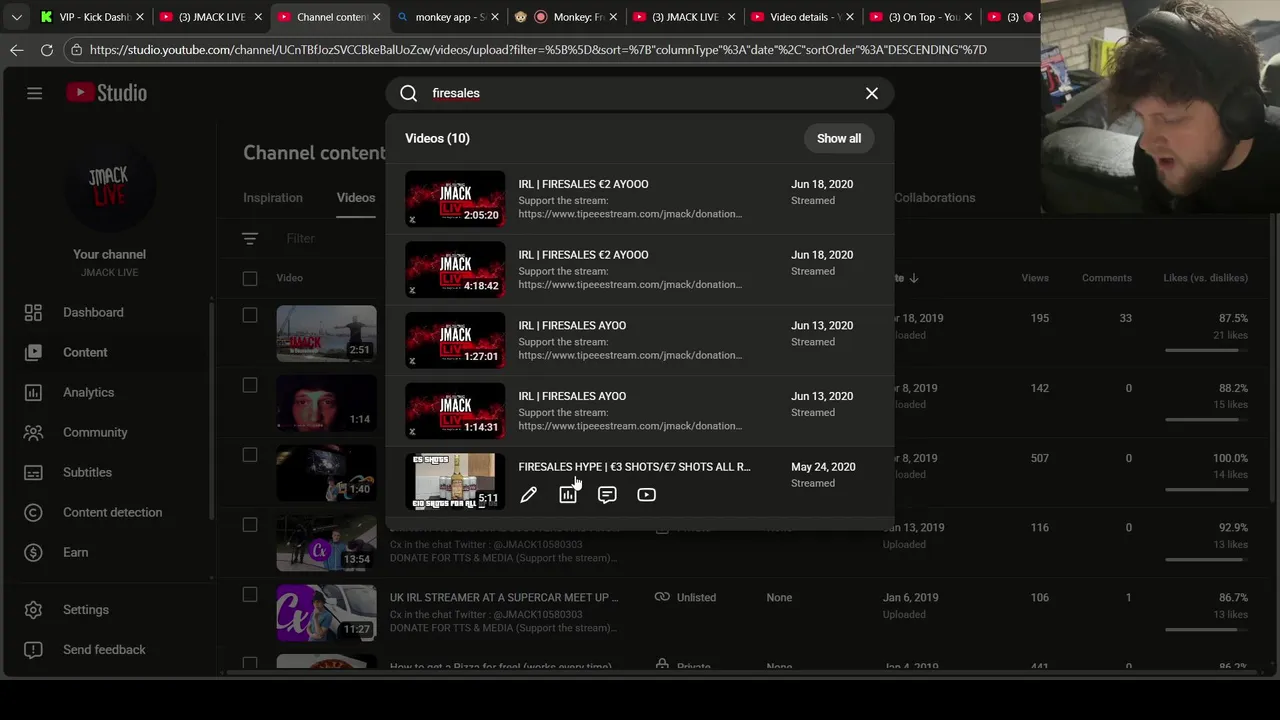Open the edit pencil for FIRESALES HYPE video
Image resolution: width=1280 pixels, height=720 pixels.
pos(528,494)
